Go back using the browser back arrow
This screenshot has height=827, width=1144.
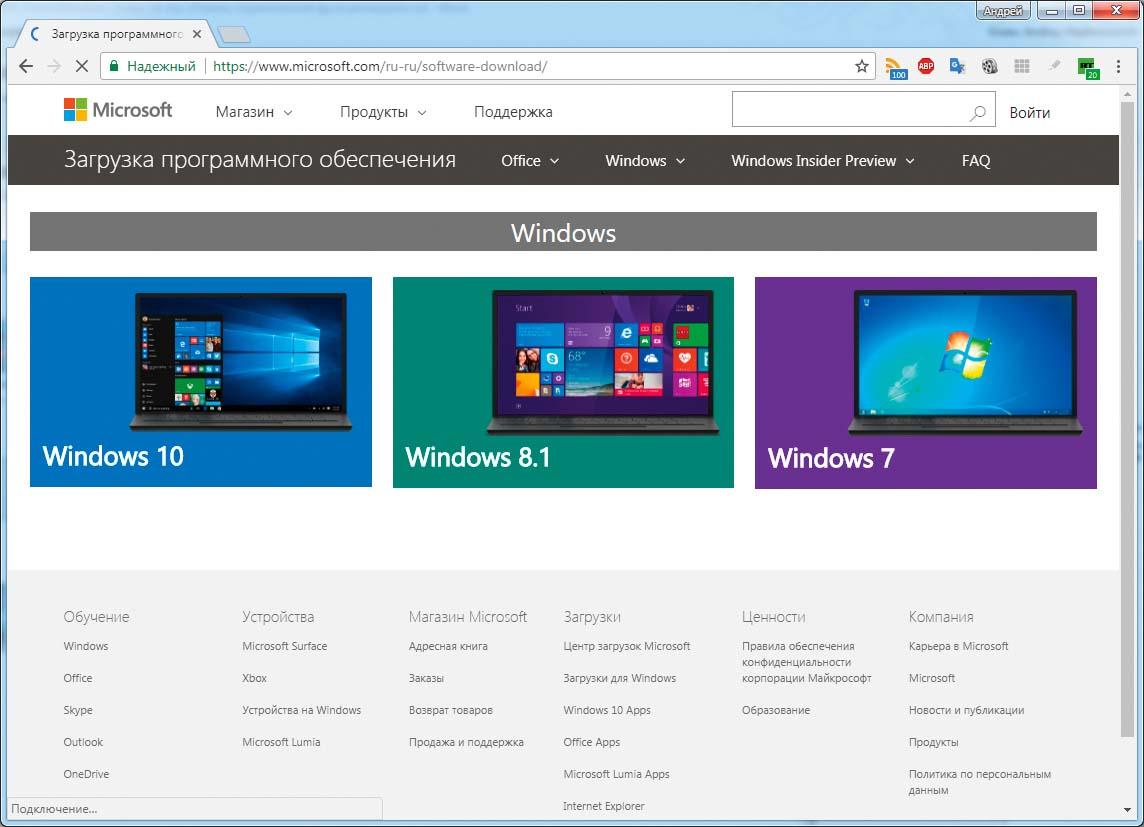click(x=26, y=67)
